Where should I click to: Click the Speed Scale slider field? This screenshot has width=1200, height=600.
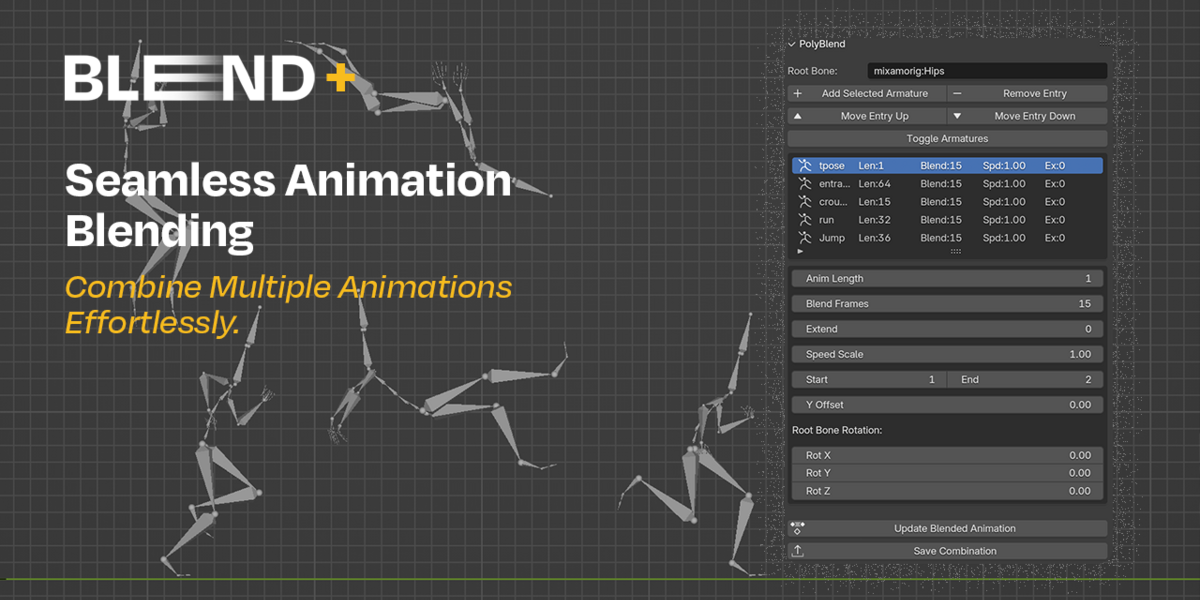(946, 354)
